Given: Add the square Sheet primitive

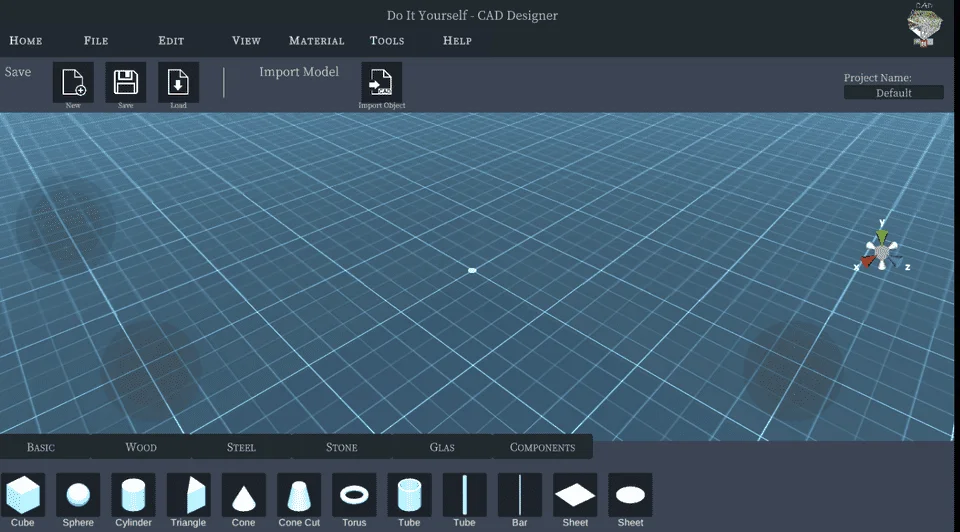Looking at the screenshot, I should point(575,495).
